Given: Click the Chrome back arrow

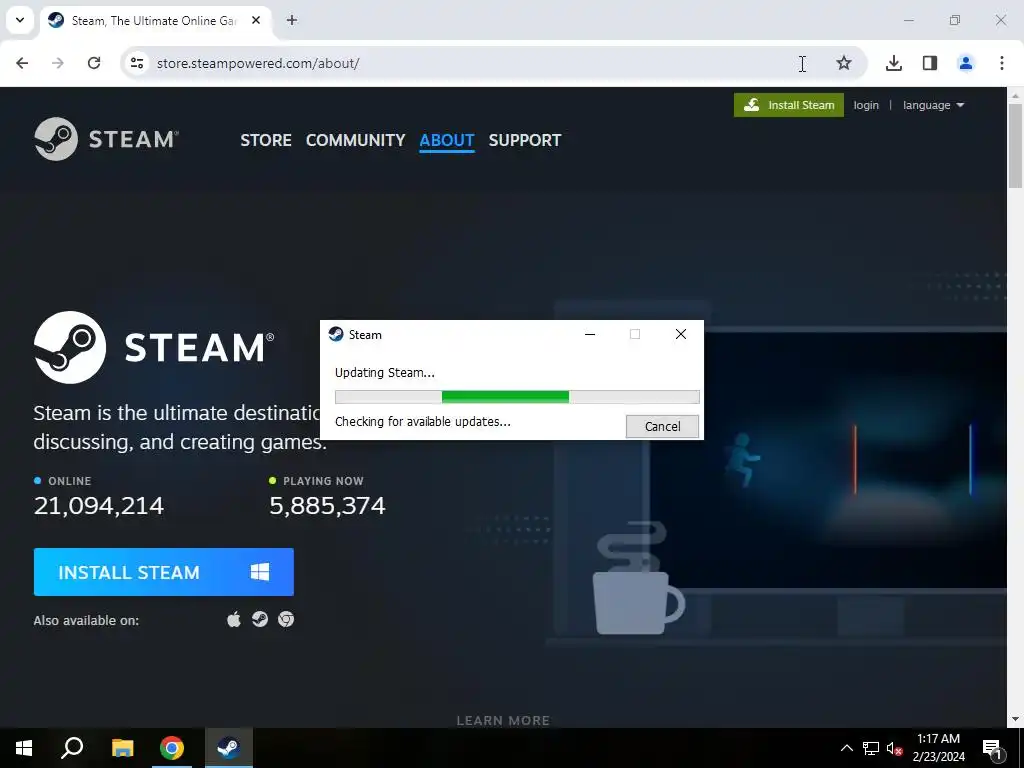Looking at the screenshot, I should pyautogui.click(x=22, y=63).
